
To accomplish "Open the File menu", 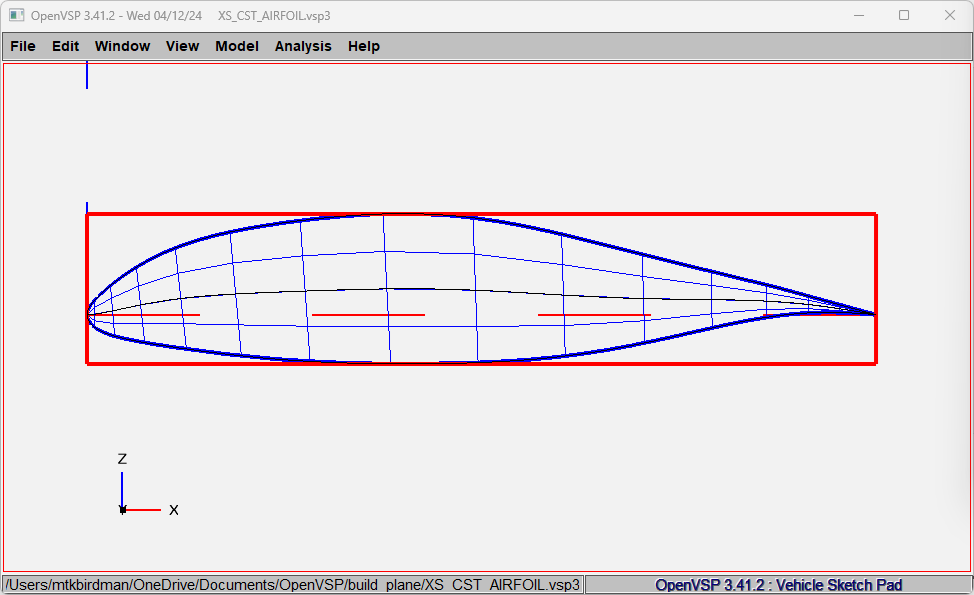I will click(23, 46).
